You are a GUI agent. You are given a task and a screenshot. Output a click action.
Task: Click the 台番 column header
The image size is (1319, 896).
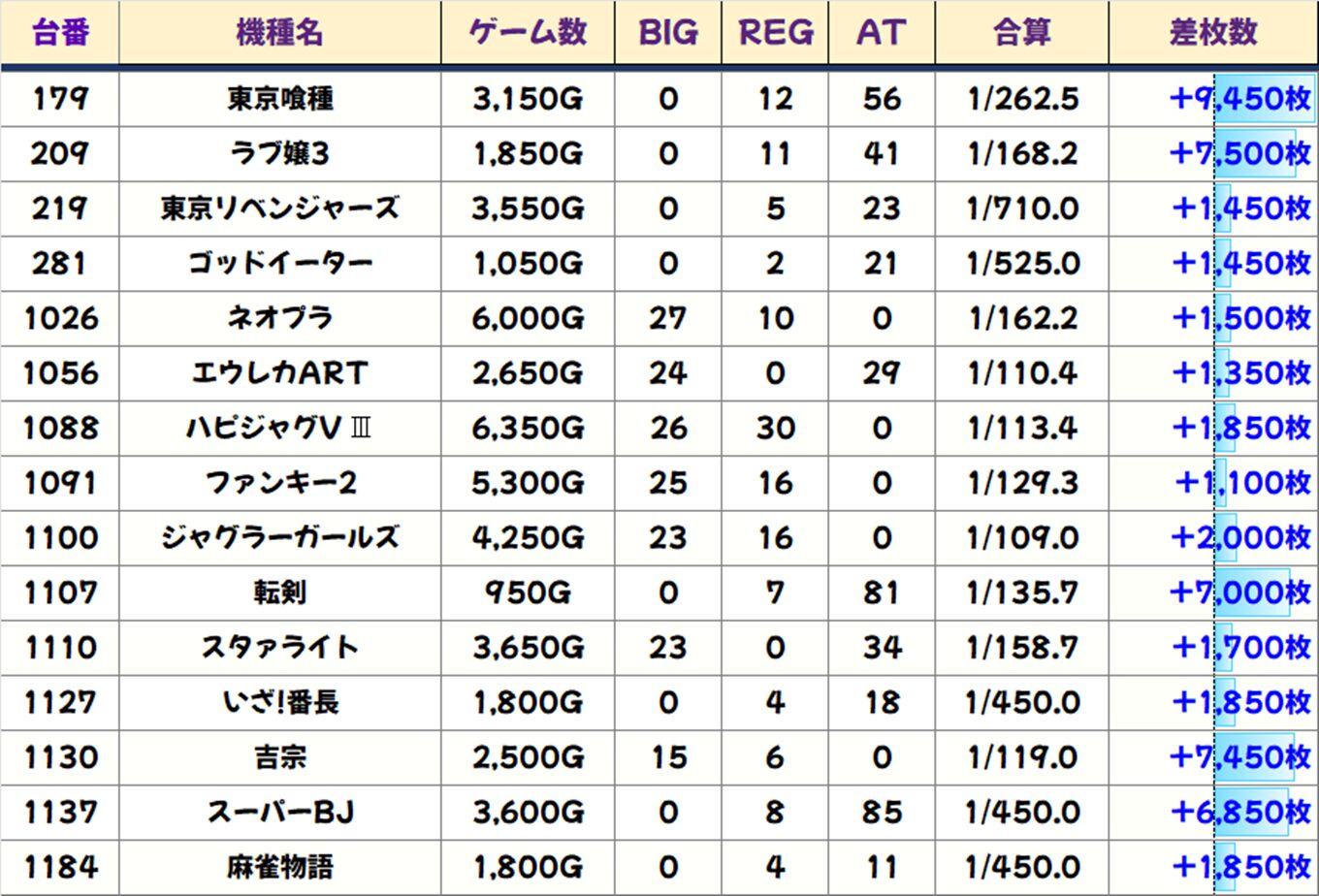pyautogui.click(x=60, y=32)
